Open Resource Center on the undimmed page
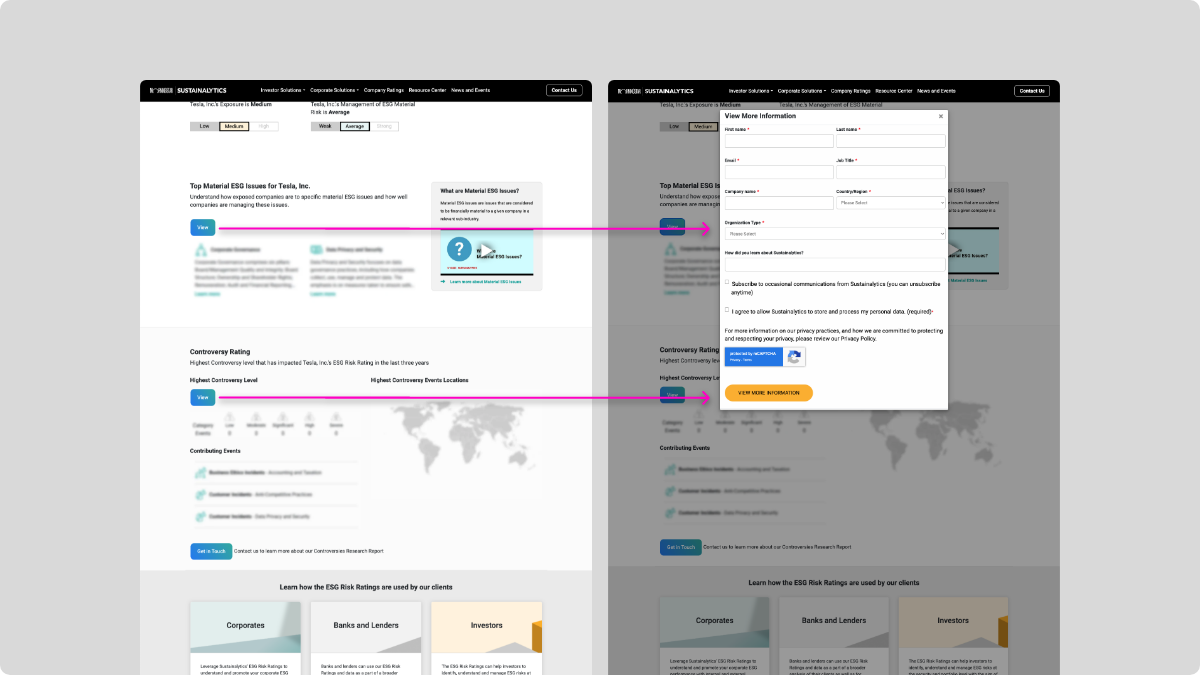This screenshot has height=675, width=1200. (427, 90)
